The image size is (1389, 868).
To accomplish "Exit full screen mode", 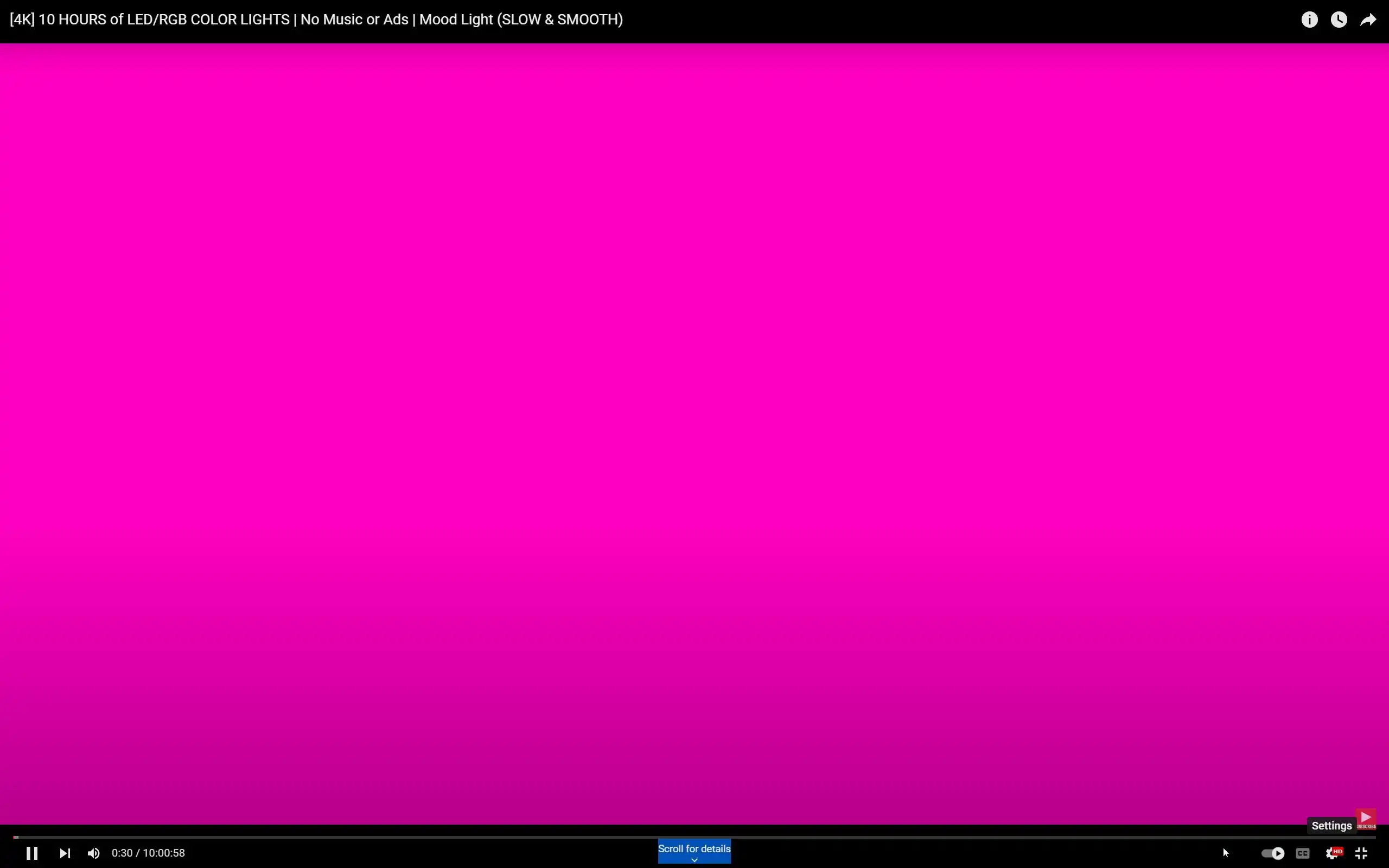I will coord(1361,853).
